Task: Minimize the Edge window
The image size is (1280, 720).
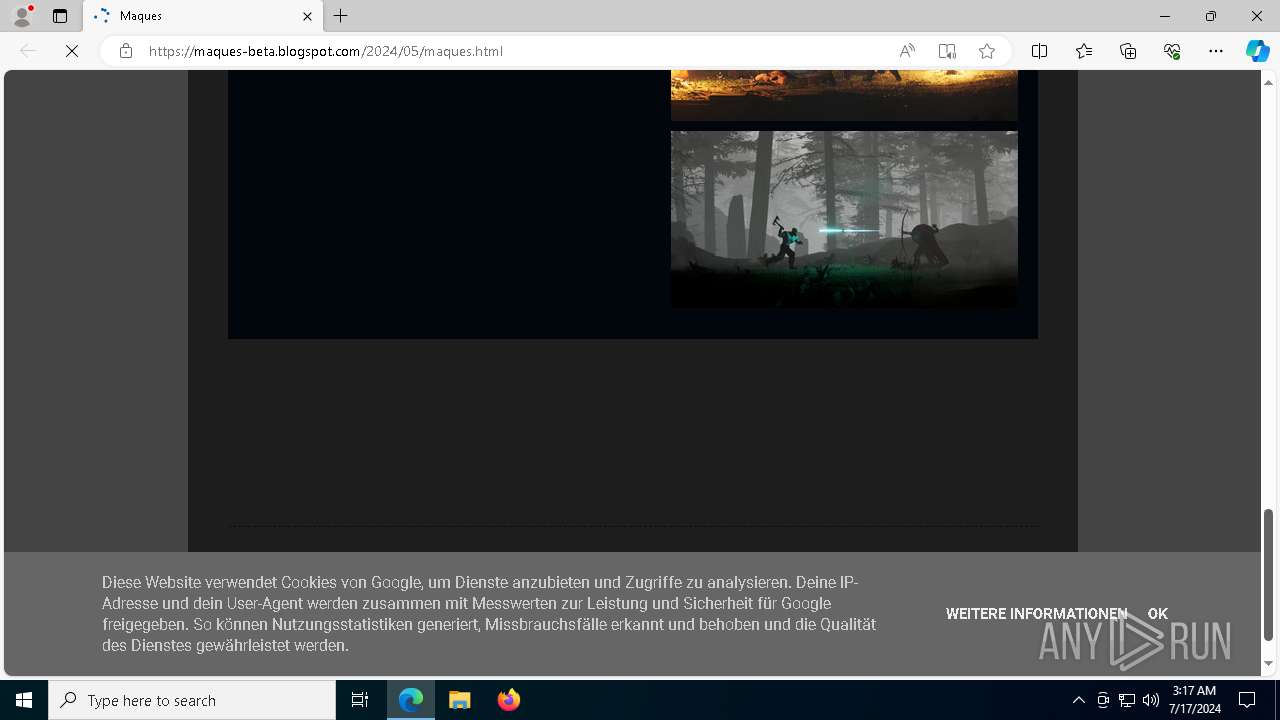Action: (1164, 16)
